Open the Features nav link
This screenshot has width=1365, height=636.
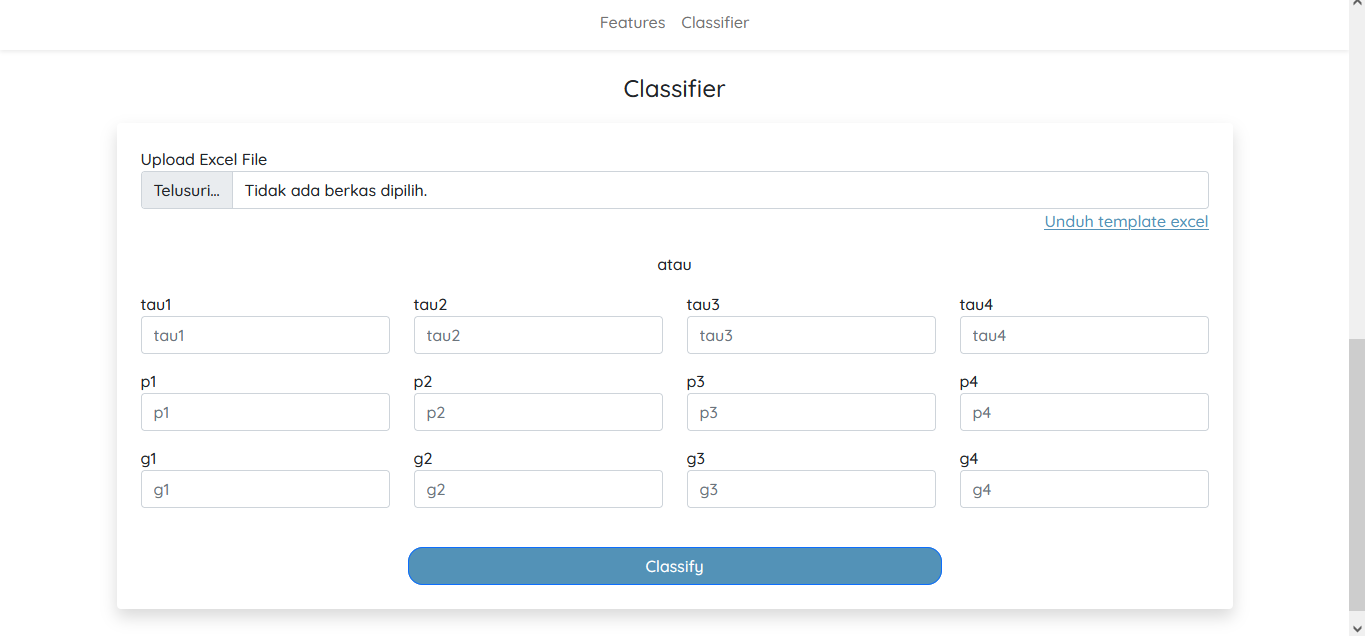pos(632,22)
